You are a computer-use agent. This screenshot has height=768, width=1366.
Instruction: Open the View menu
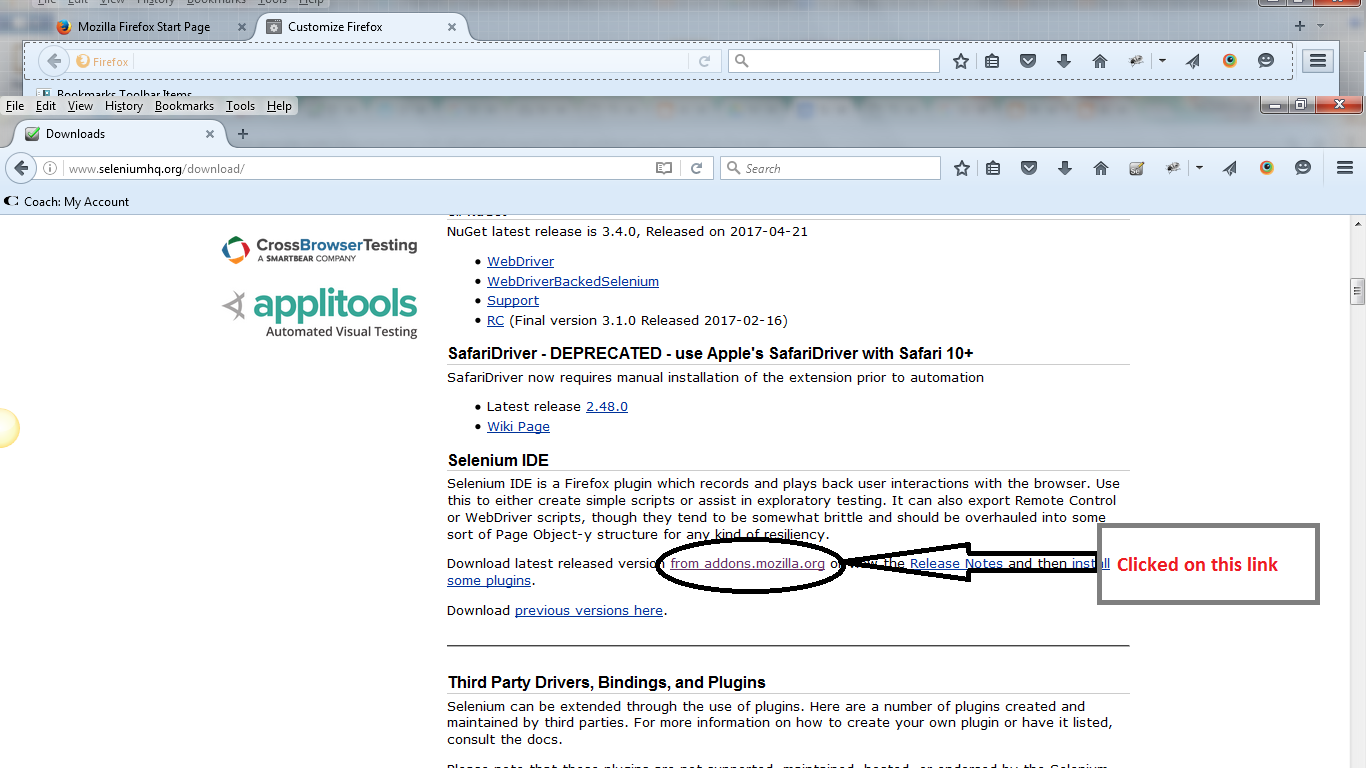80,106
